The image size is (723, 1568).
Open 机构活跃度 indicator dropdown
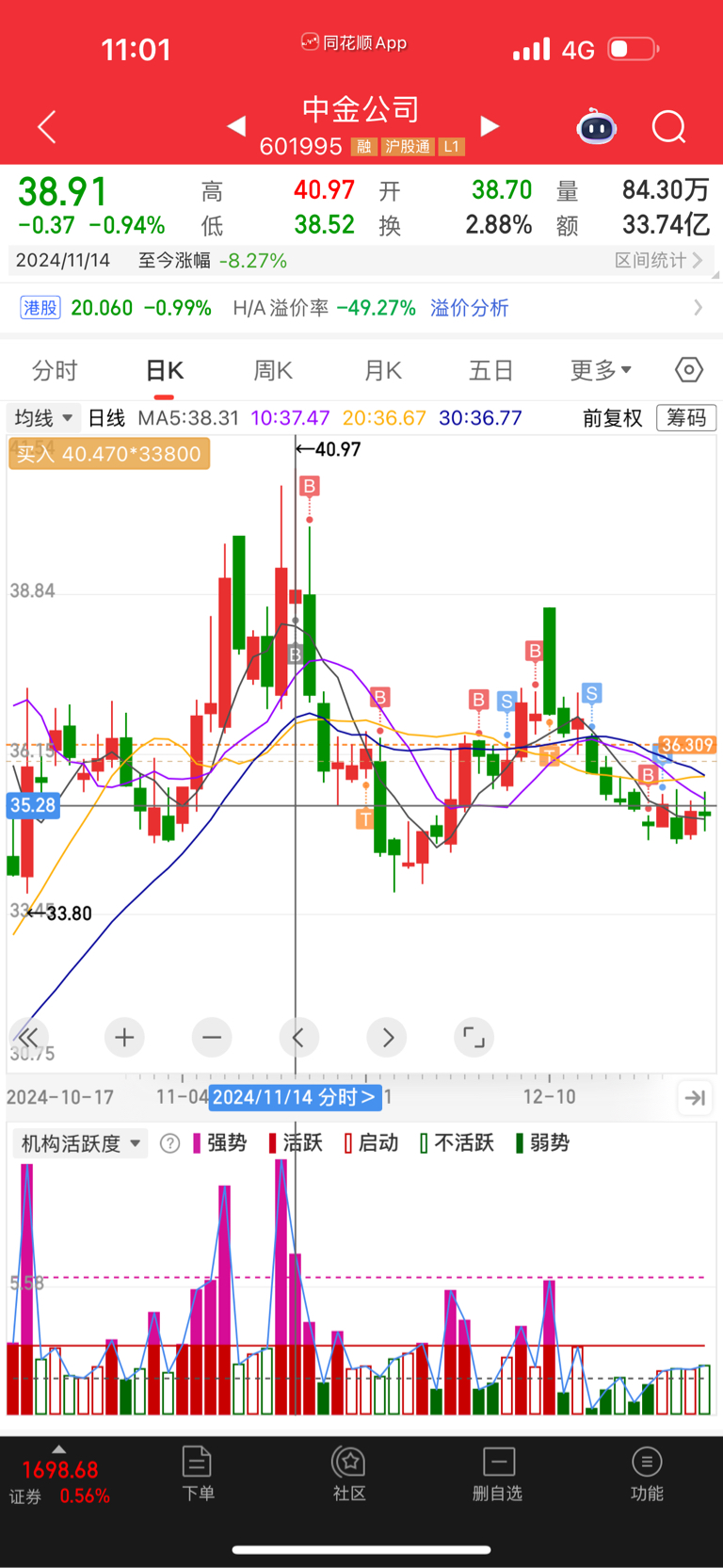(x=79, y=1143)
